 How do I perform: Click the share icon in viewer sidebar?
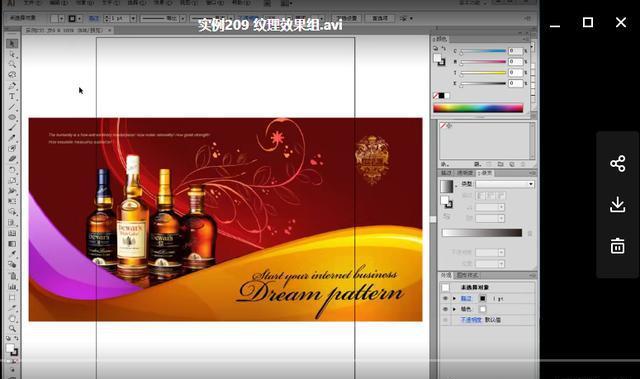(618, 163)
